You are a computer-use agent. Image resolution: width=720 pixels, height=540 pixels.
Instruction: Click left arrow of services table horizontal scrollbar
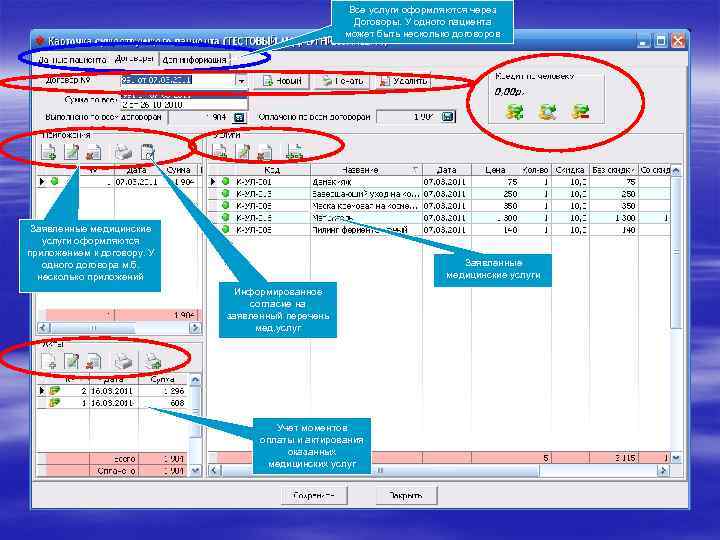pyautogui.click(x=215, y=470)
